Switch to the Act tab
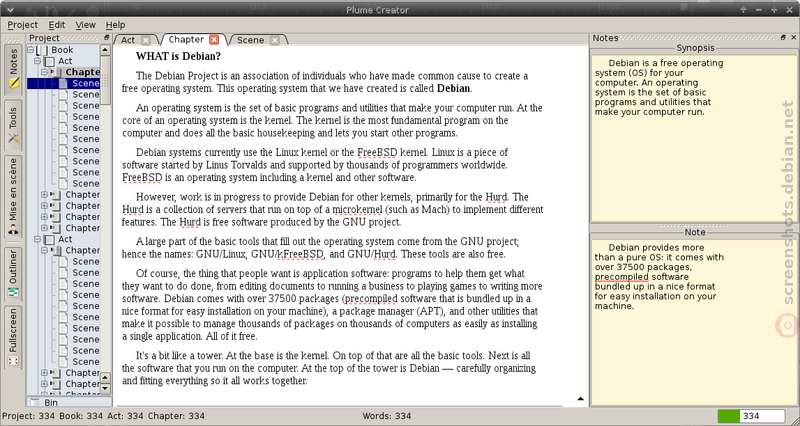The width and height of the screenshot is (800, 426). click(128, 40)
